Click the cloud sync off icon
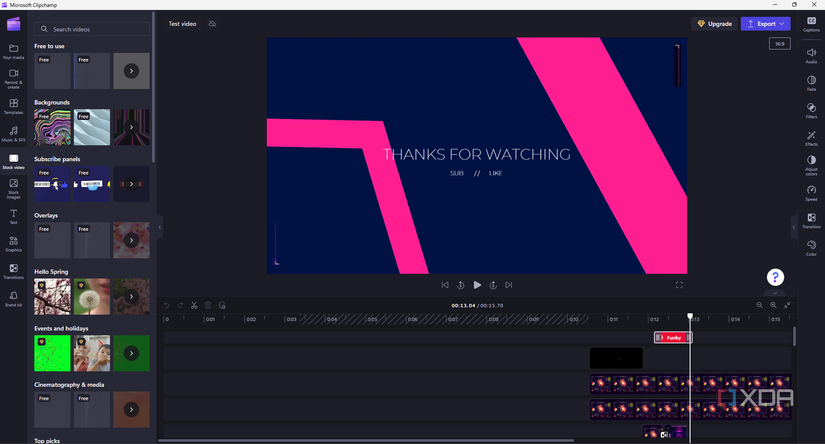The image size is (825, 444). point(212,24)
